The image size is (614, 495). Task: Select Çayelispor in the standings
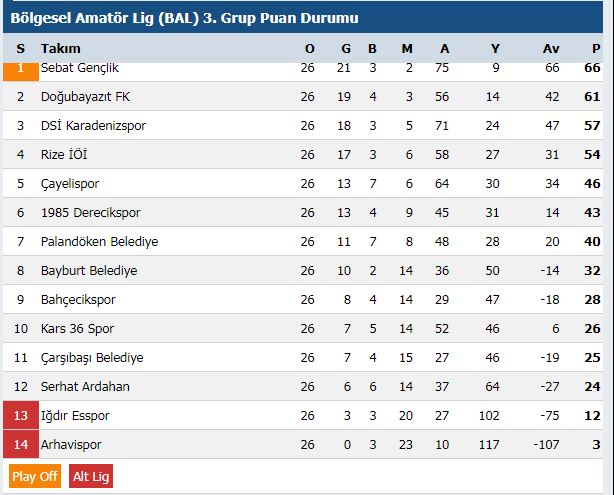click(70, 184)
